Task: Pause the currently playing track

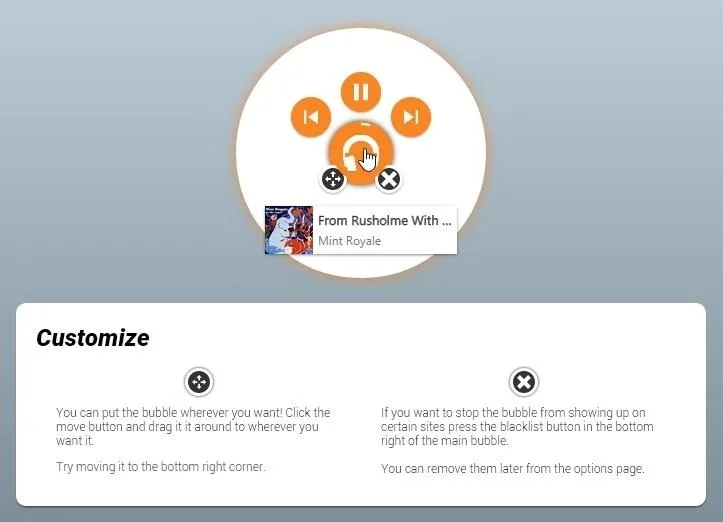Action: click(x=361, y=92)
